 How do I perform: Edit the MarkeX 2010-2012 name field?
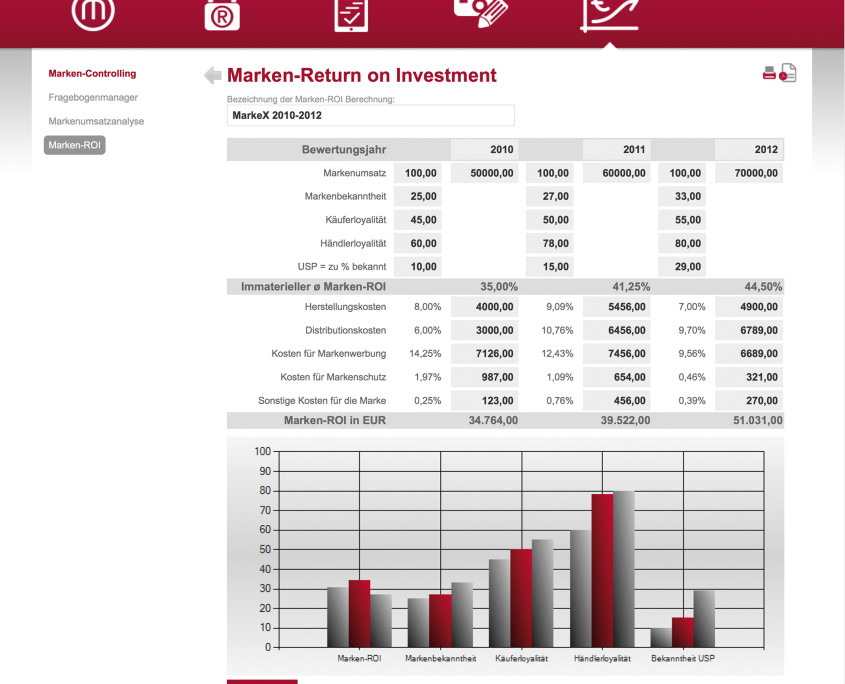tap(371, 115)
